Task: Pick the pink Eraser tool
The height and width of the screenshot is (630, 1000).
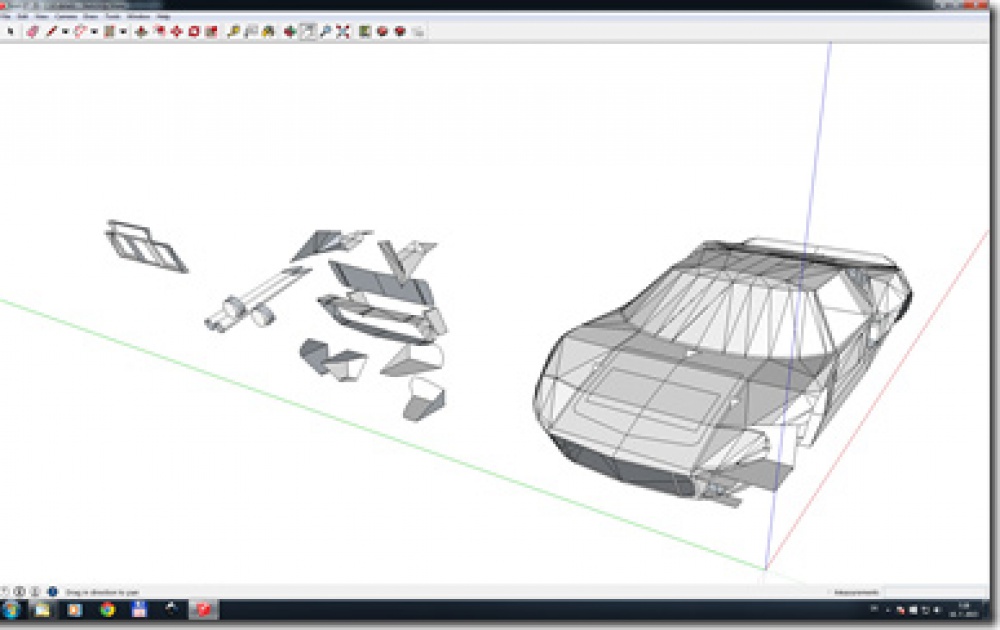Action: 33,31
